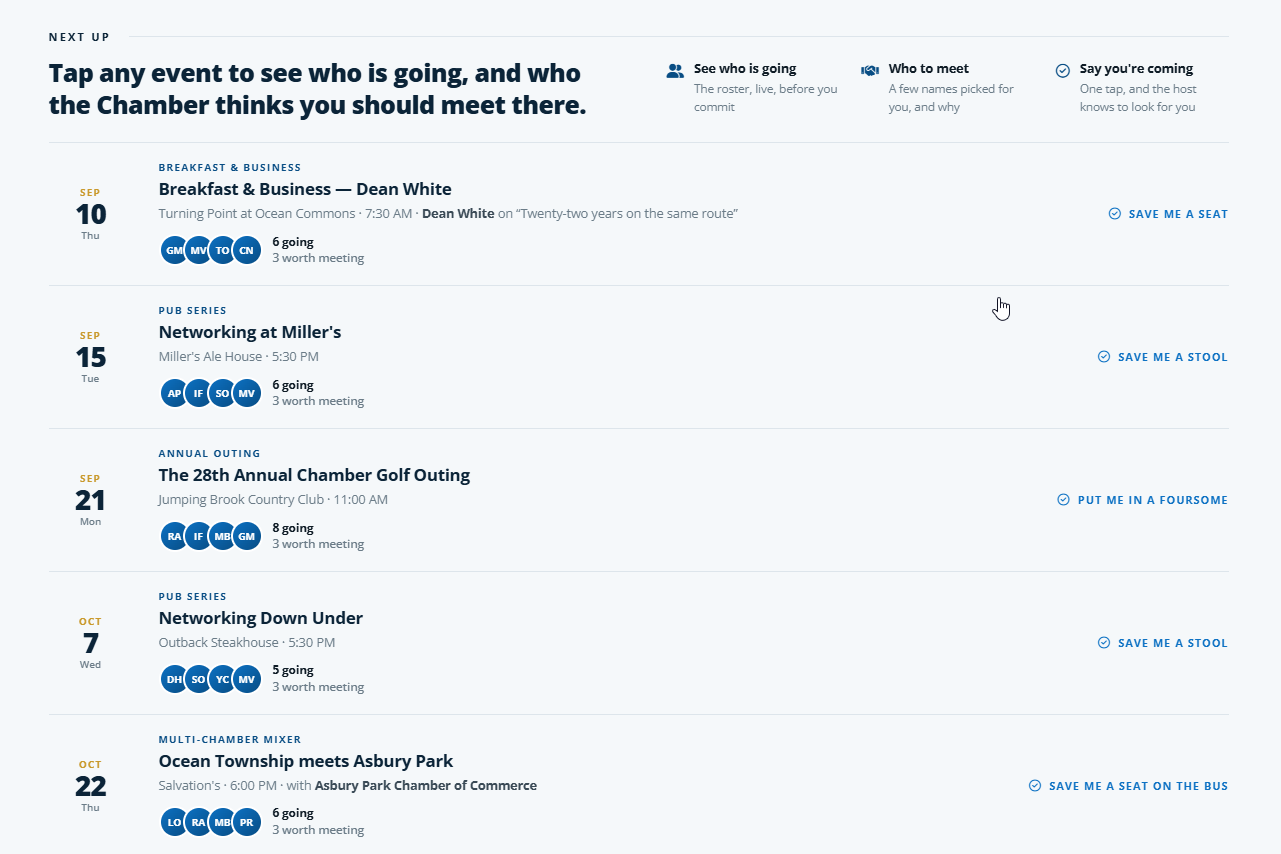Choose RA avatar in Ocean Township mixer row
This screenshot has height=854, width=1281.
[x=199, y=822]
